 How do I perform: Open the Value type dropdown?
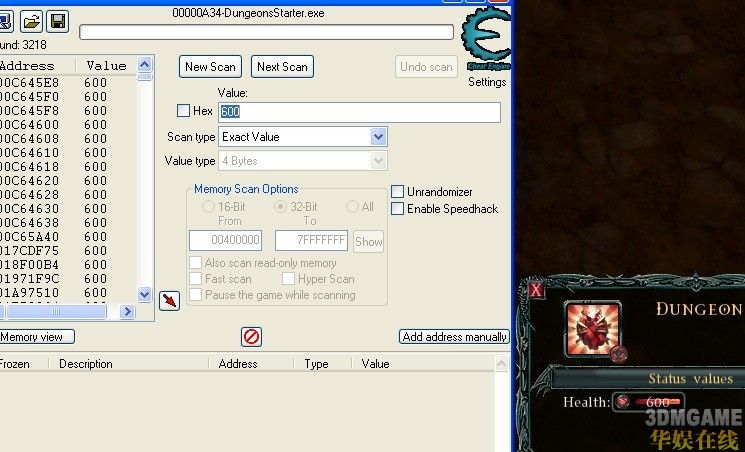pos(378,161)
